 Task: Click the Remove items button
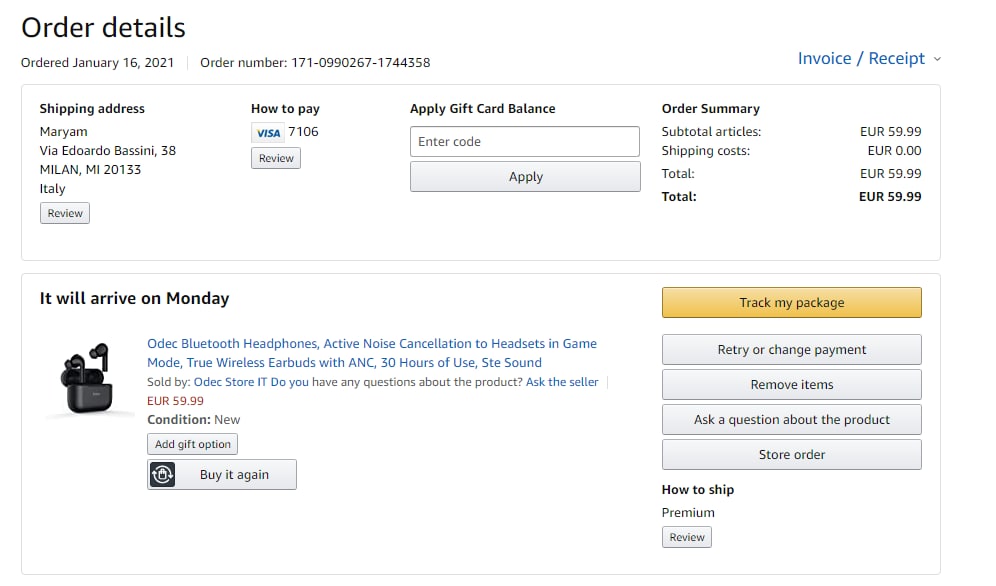(x=791, y=385)
